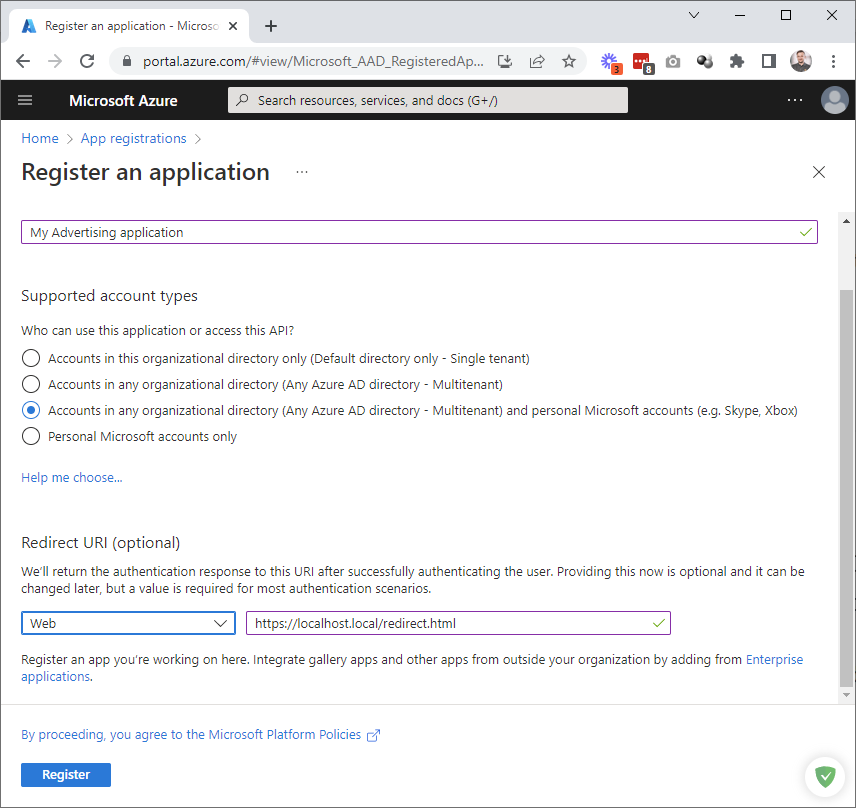Select Multitenant organizational directory only option

click(x=31, y=384)
